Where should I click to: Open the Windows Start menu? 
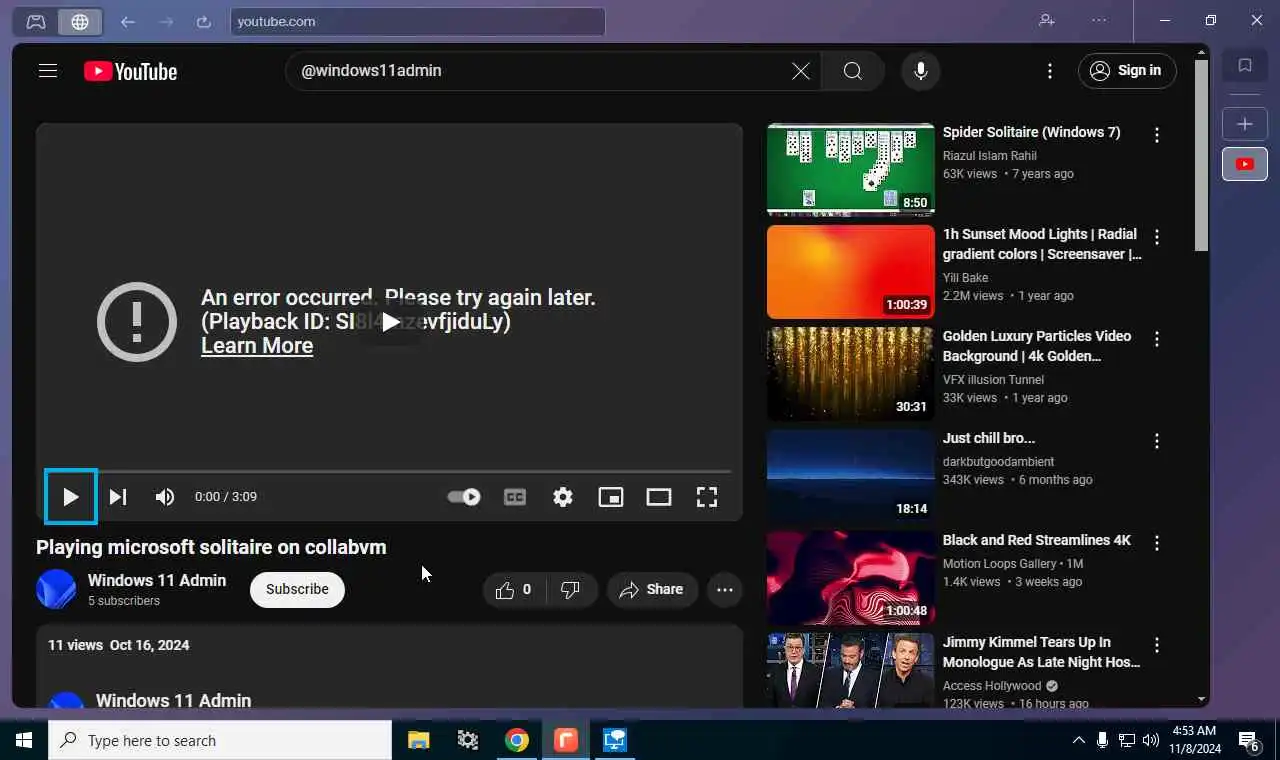pyautogui.click(x=24, y=740)
